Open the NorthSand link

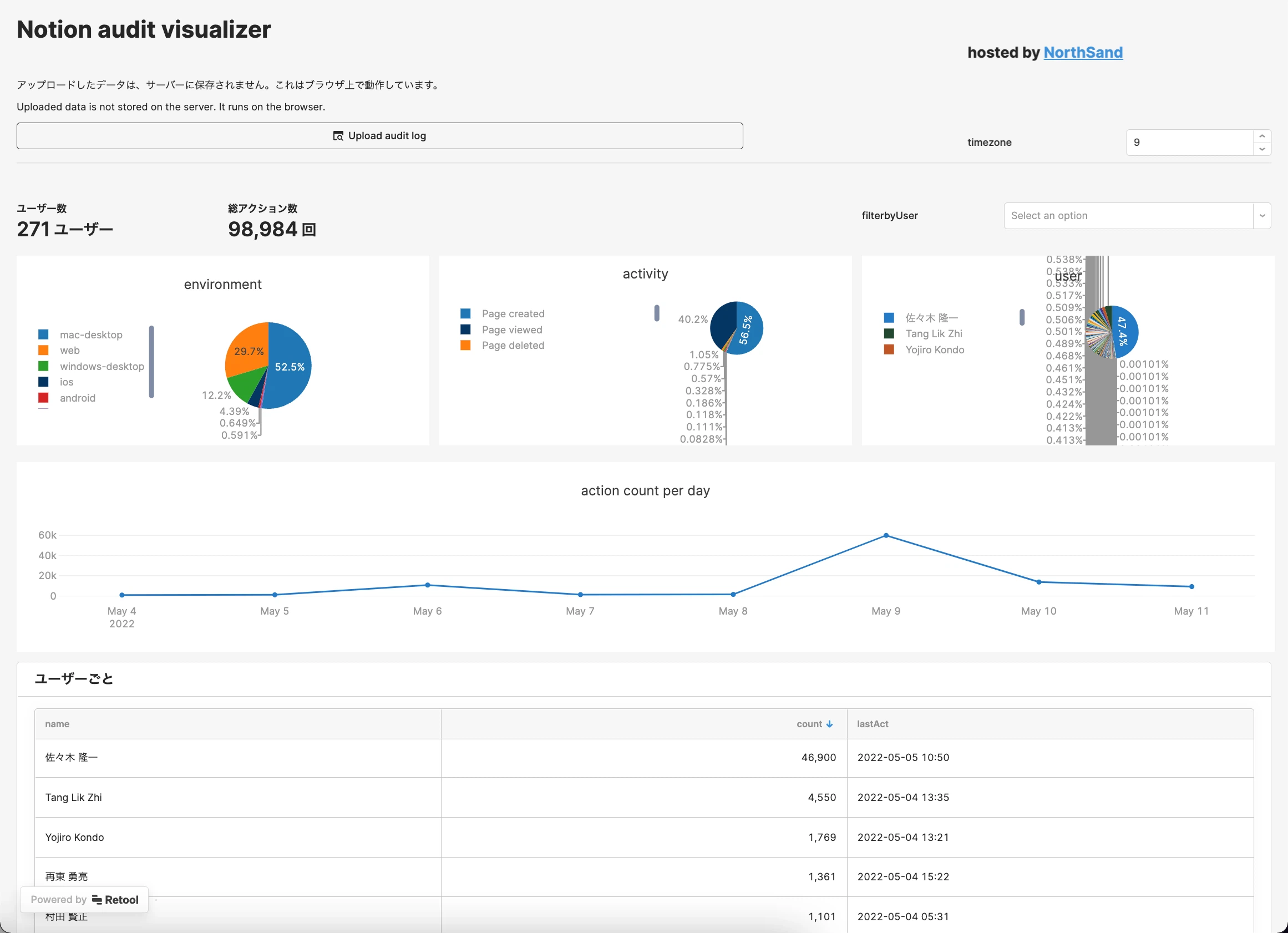pos(1082,52)
